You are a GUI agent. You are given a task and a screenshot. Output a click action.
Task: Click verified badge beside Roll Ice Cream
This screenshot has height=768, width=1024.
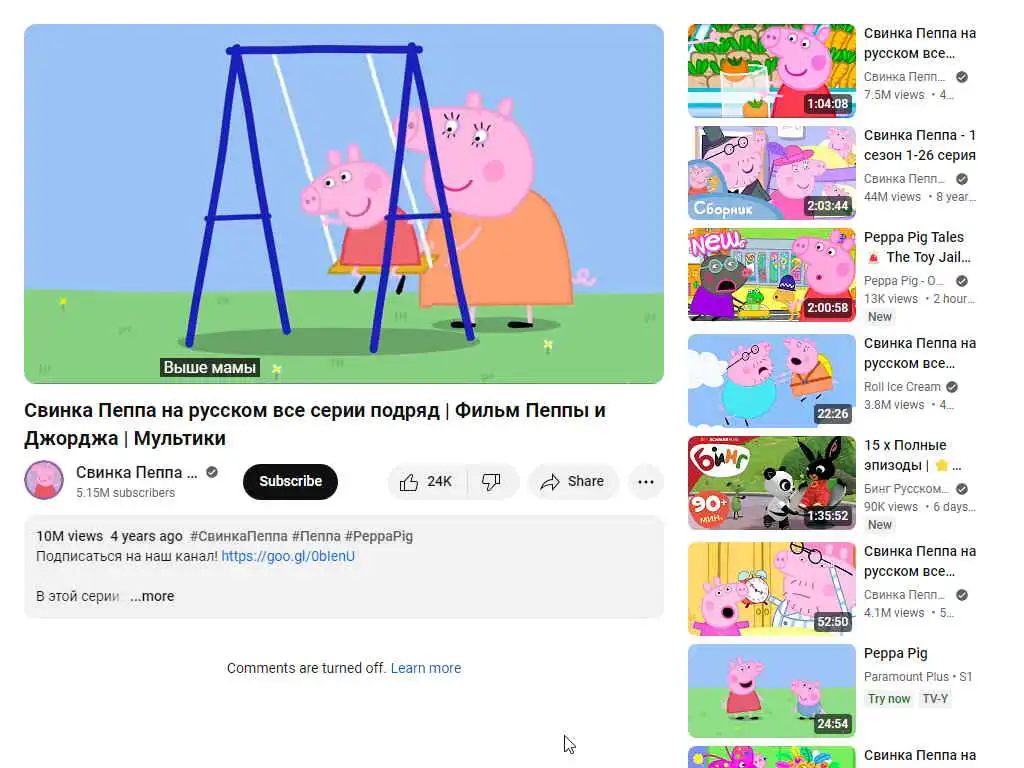[952, 387]
